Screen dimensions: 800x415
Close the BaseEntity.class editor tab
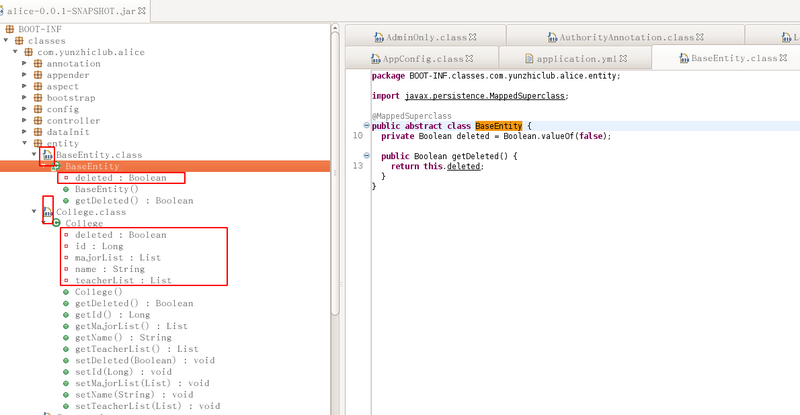783,58
